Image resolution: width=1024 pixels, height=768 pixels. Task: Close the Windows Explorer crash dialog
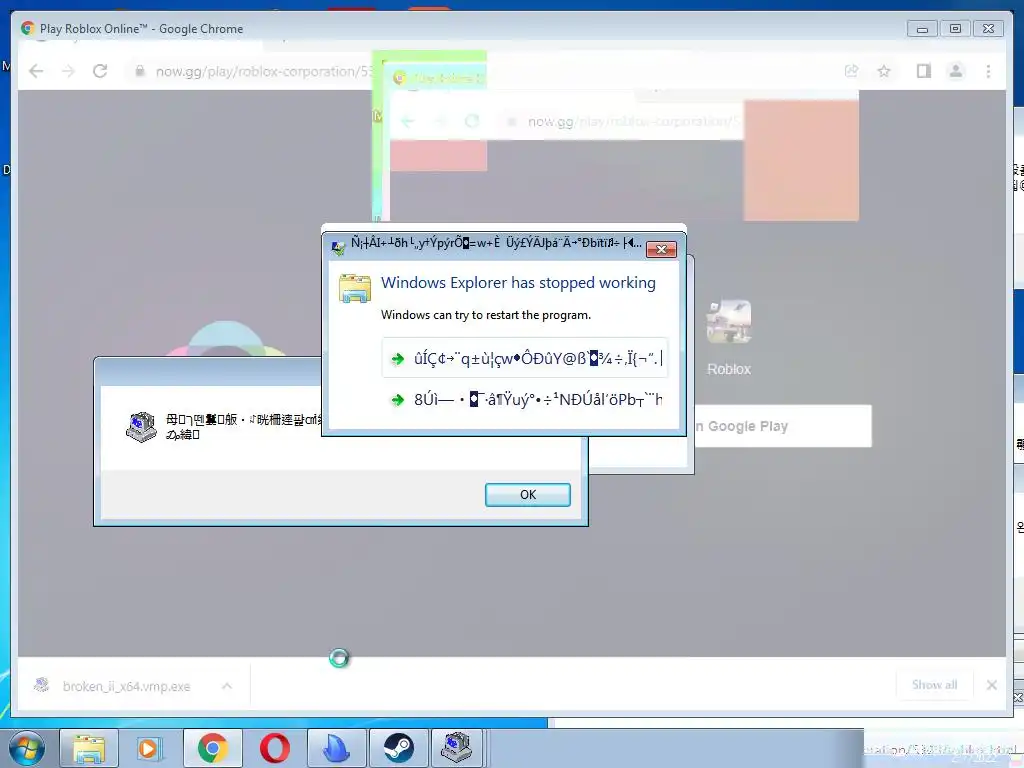pos(661,249)
